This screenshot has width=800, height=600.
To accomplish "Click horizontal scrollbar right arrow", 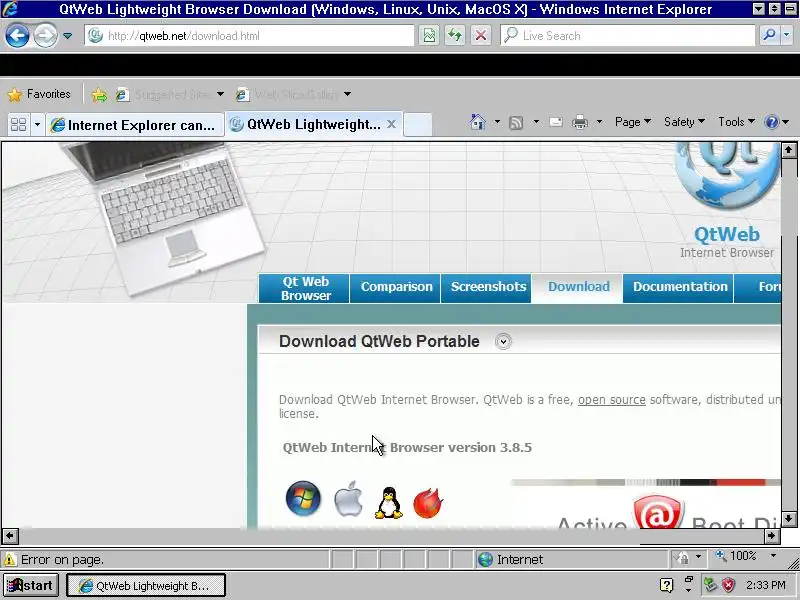I will click(x=772, y=536).
